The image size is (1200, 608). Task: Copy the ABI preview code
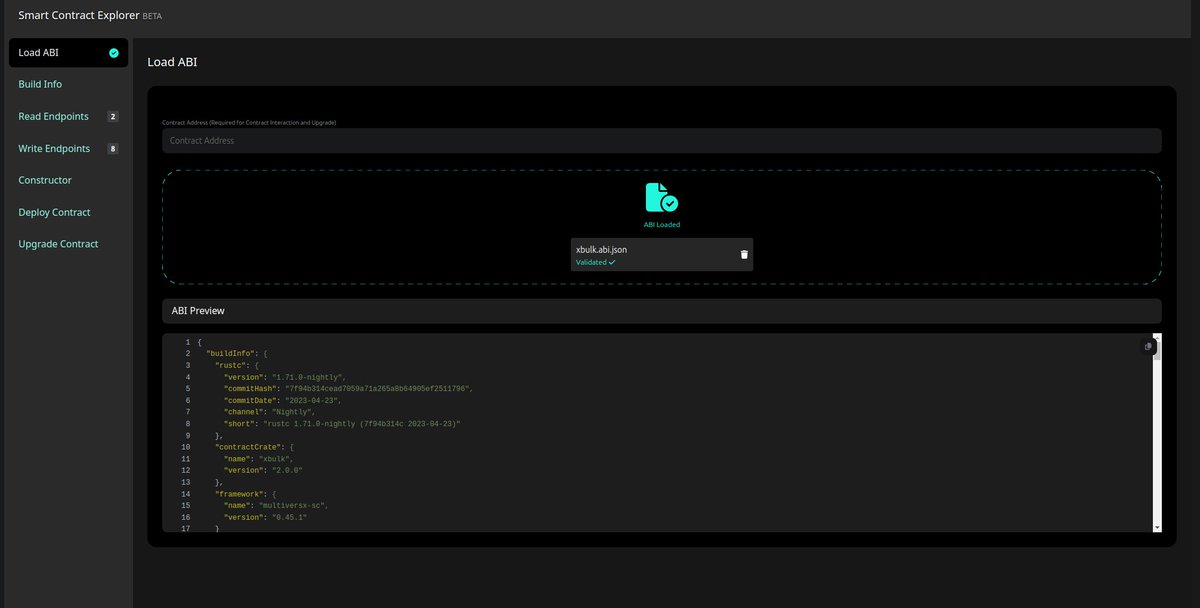point(1148,347)
